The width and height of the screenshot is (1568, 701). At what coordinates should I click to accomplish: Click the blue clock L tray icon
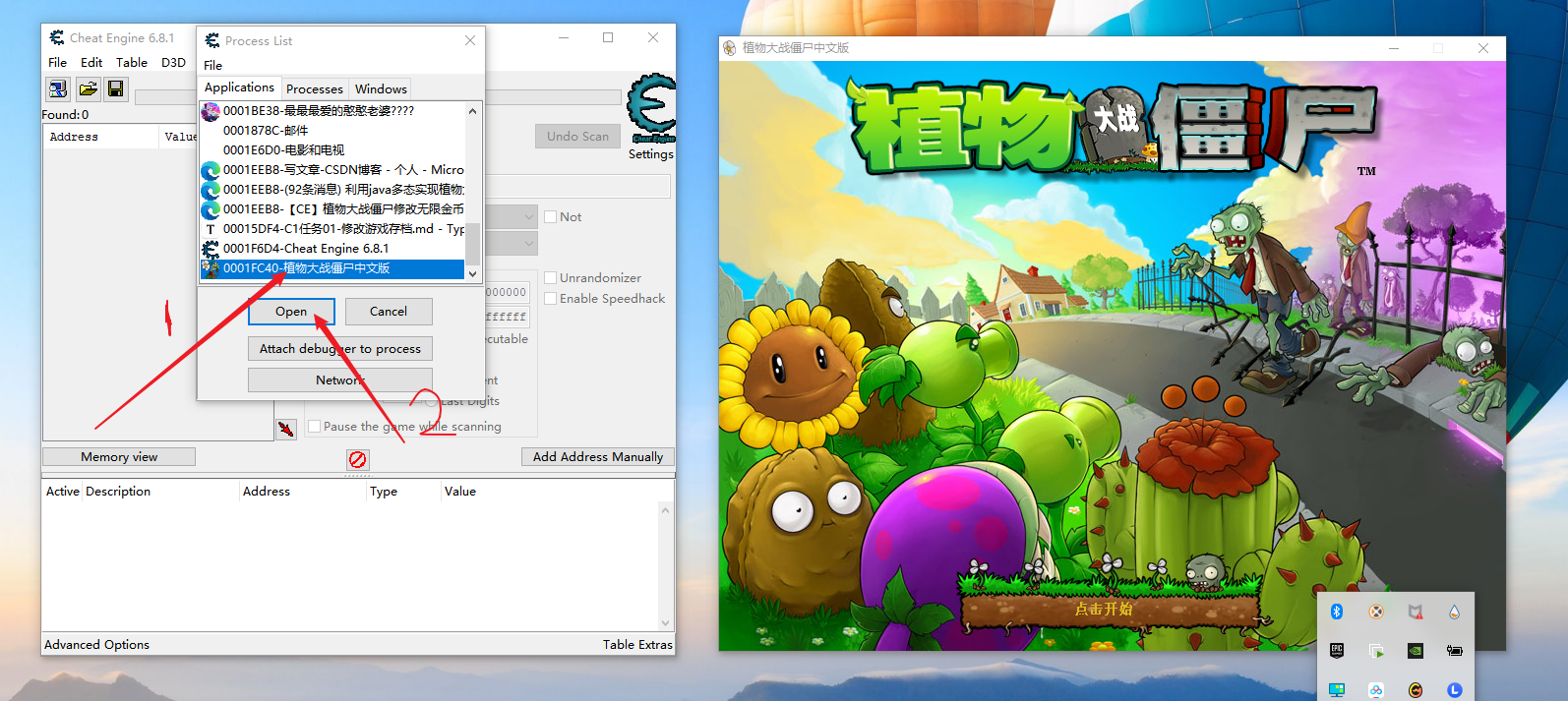coord(1454,690)
